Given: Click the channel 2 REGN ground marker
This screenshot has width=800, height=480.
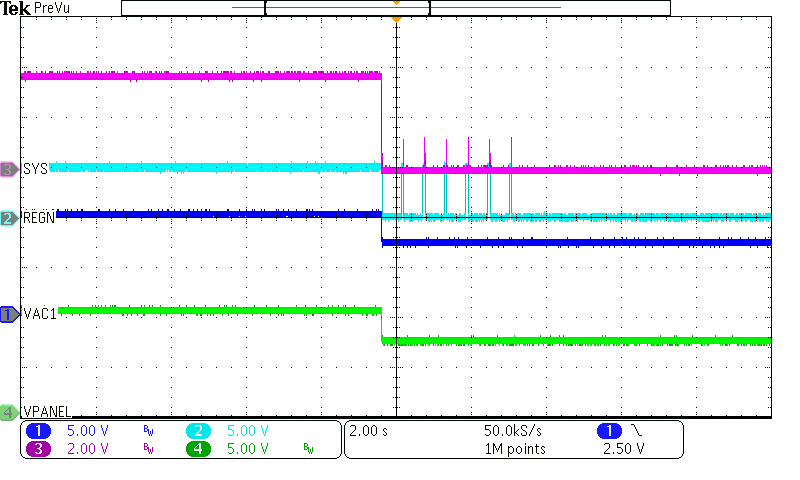Looking at the screenshot, I should point(9,218).
